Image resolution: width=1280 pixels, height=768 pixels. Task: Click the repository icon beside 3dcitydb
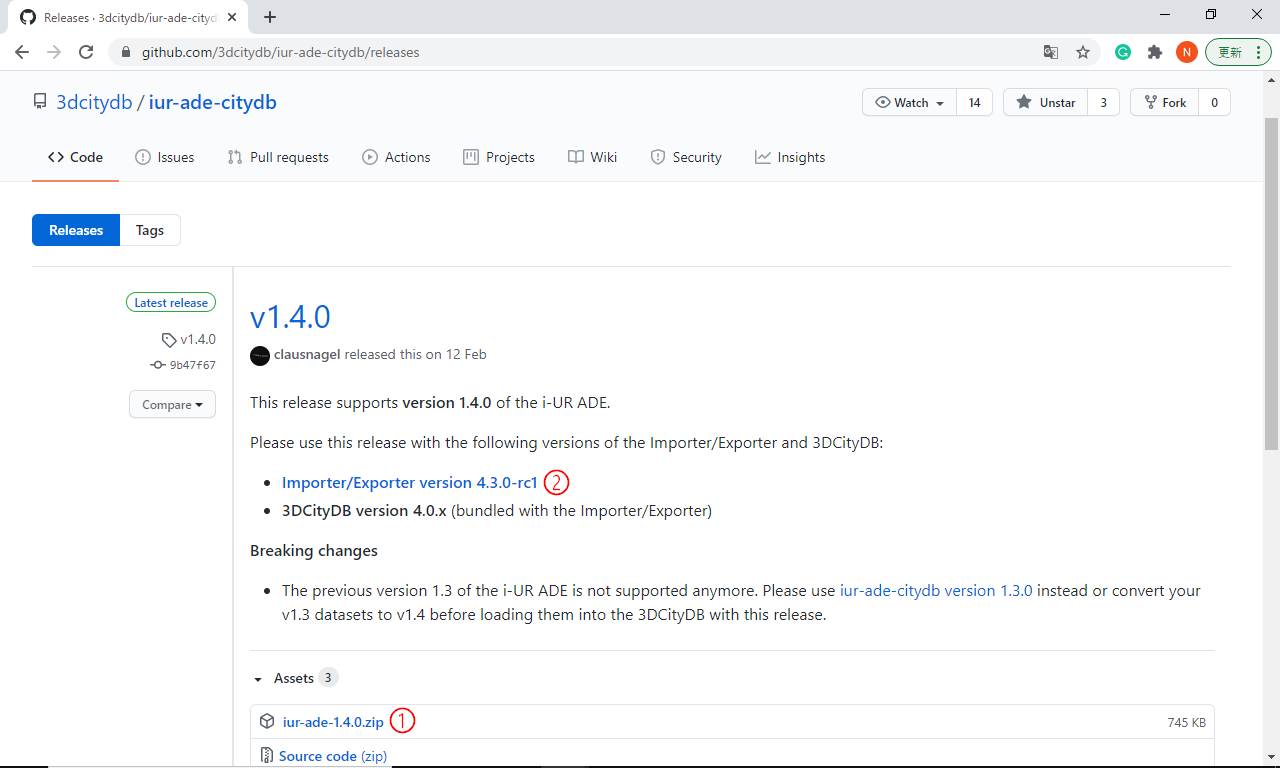click(x=40, y=102)
